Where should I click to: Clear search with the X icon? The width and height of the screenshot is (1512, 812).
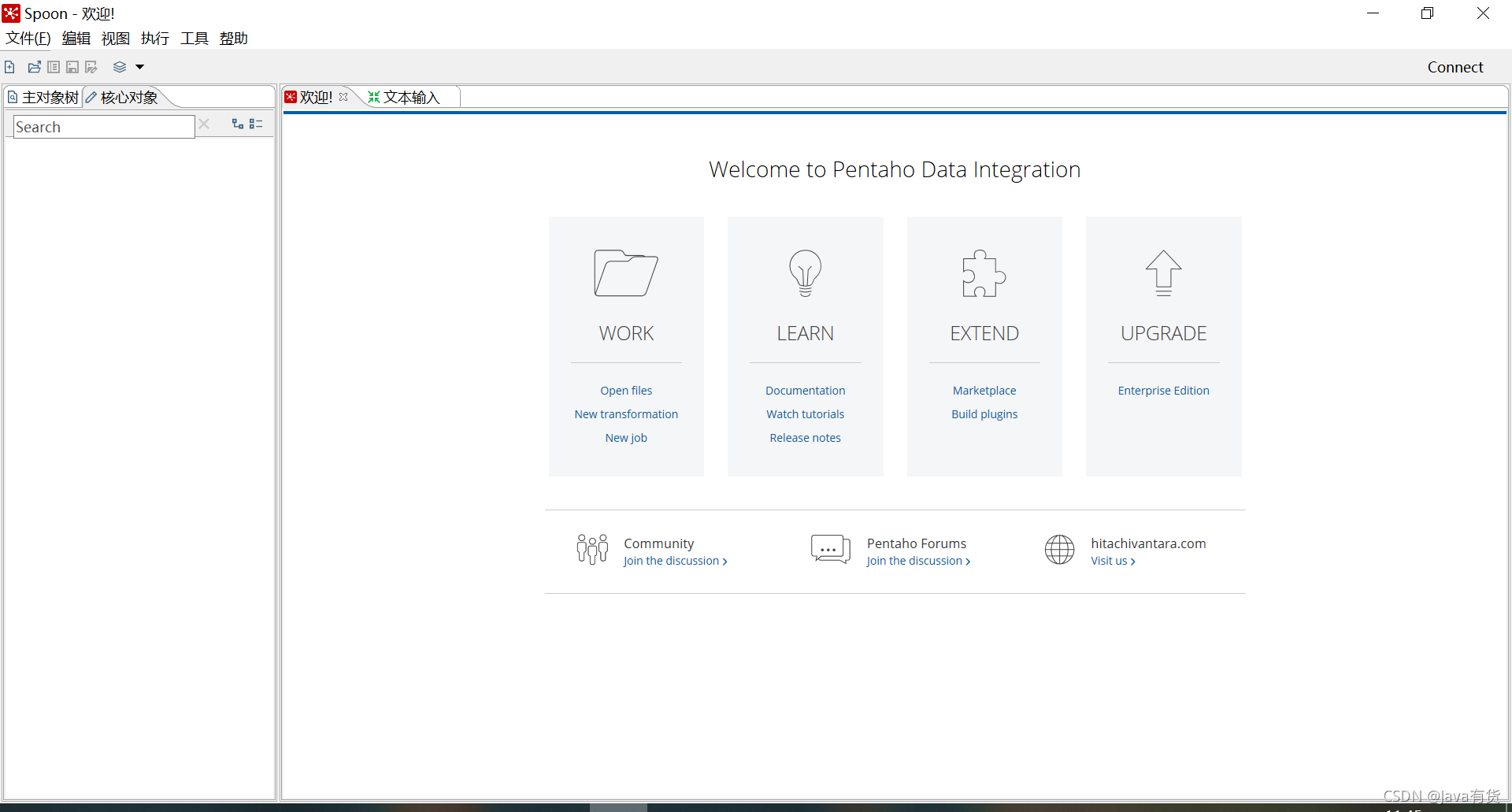(x=204, y=124)
